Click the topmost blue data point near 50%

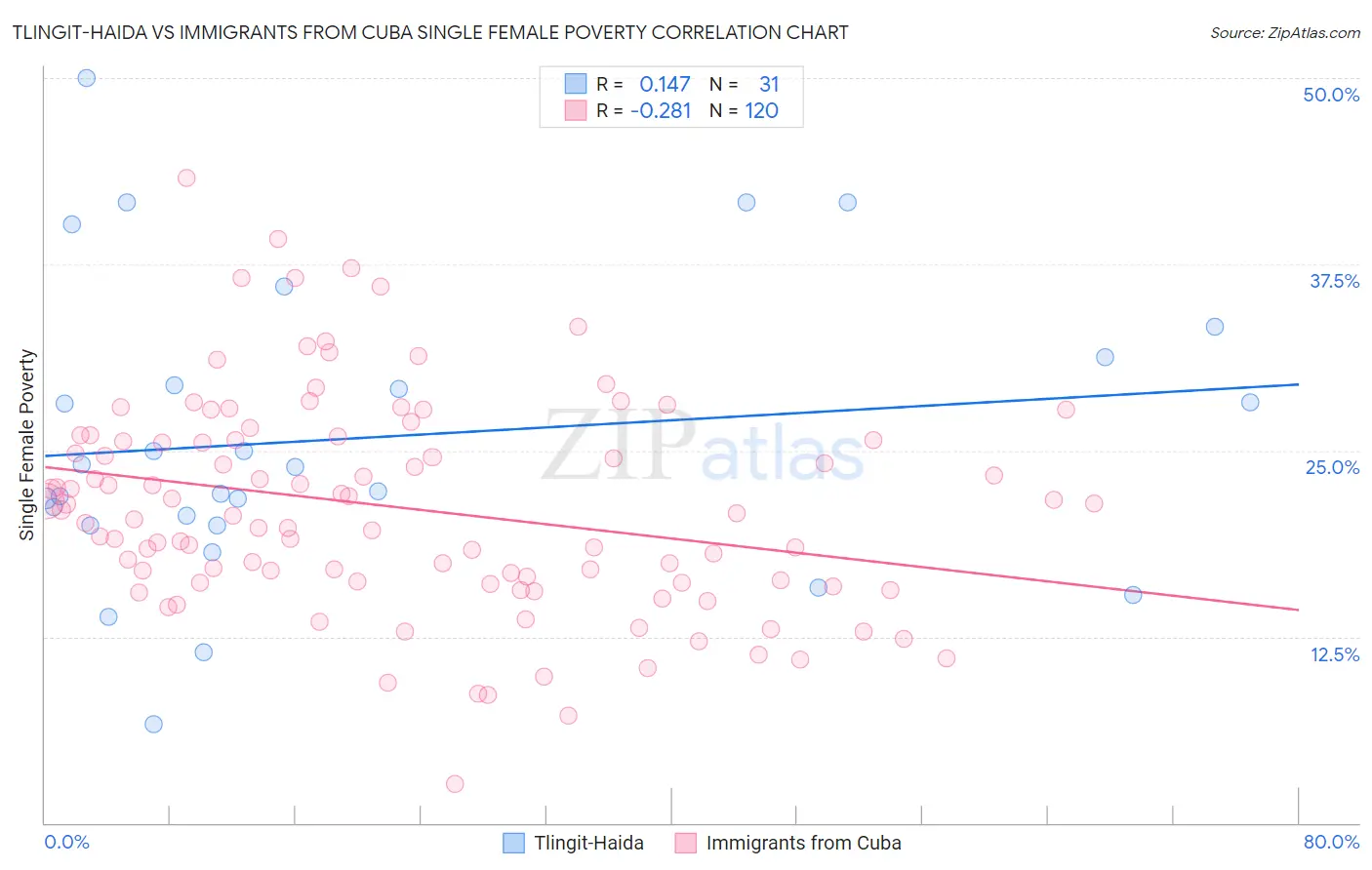[86, 78]
